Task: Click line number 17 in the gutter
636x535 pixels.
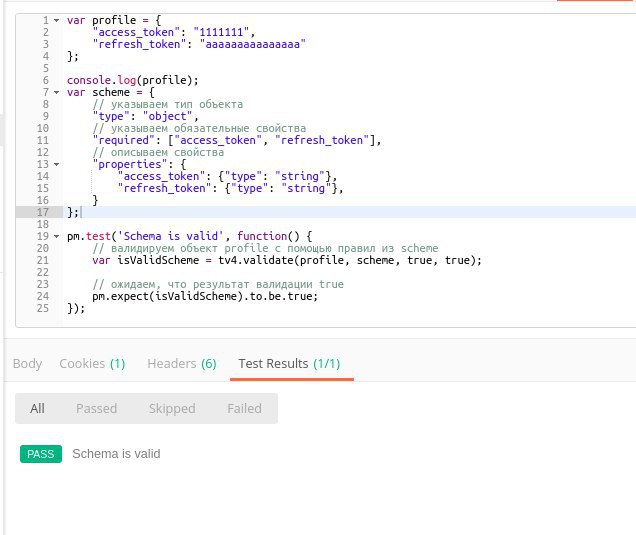Action: 43,212
